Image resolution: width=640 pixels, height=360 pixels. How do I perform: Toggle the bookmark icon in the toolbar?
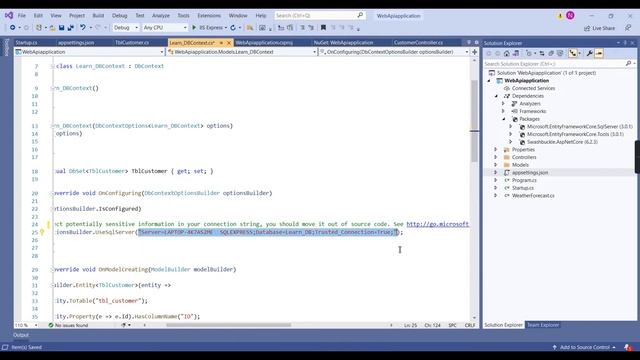click(323, 27)
